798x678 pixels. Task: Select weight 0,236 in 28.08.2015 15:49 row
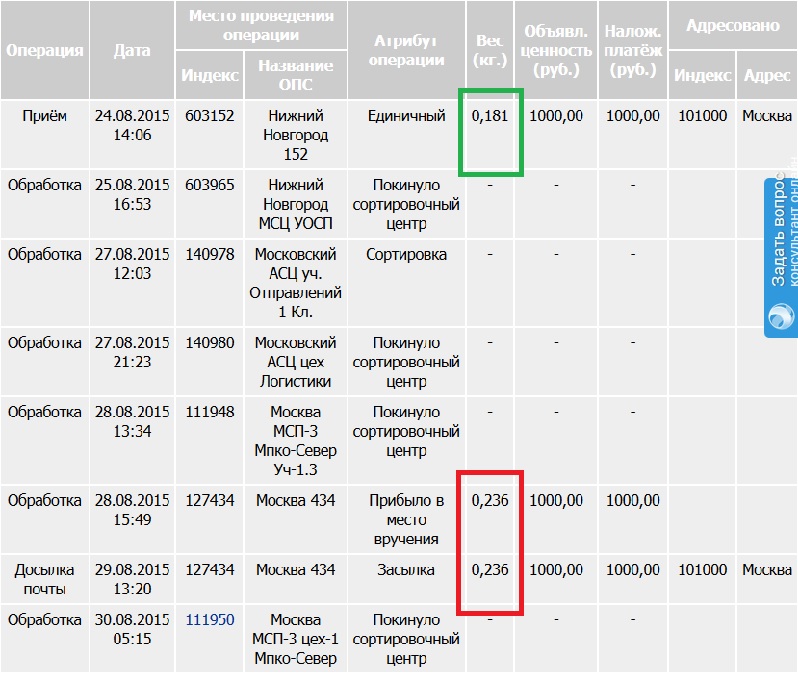(490, 500)
